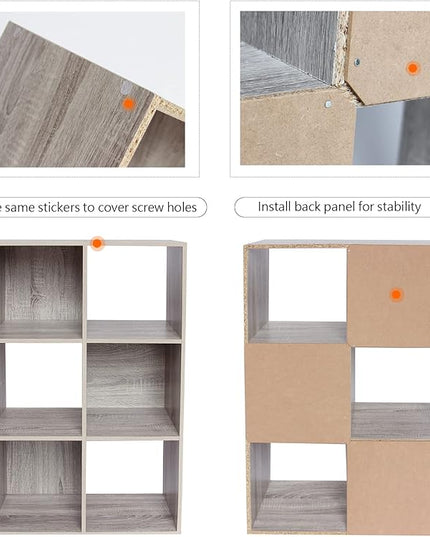Select the bottom-left open cube in the rear view
Viewport: 430px width, 537px height.
coord(299,487)
